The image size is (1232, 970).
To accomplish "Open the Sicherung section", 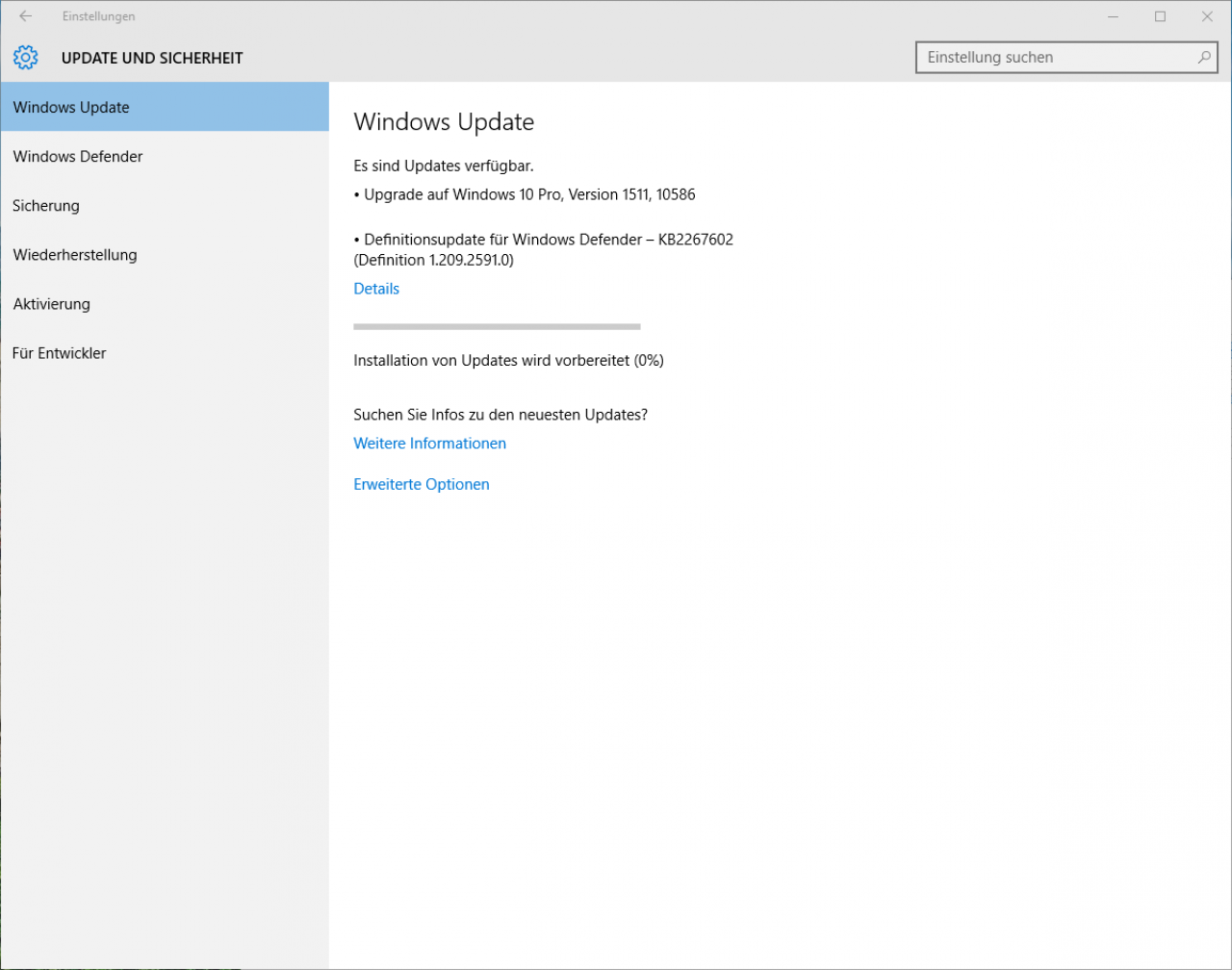I will (165, 205).
